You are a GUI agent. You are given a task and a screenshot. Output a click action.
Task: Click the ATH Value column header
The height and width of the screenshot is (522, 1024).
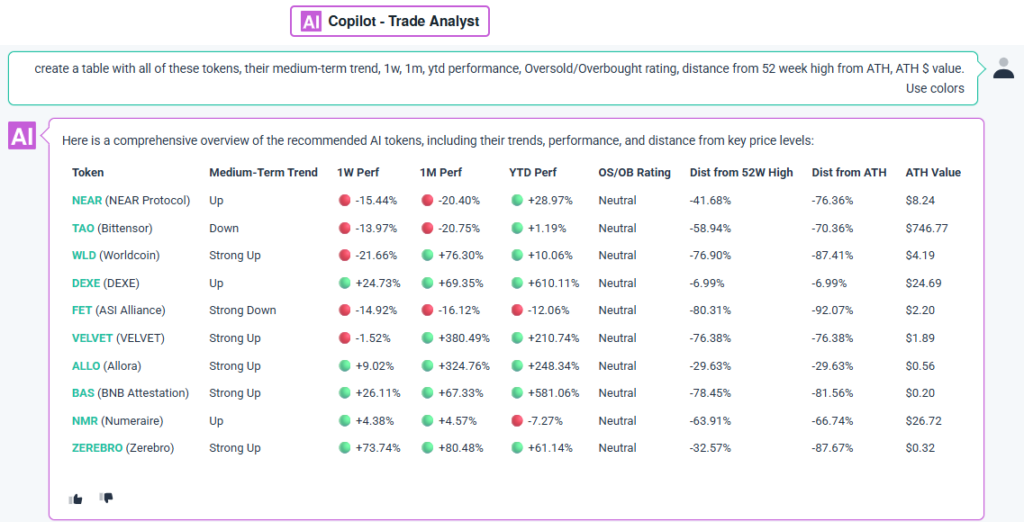click(933, 172)
